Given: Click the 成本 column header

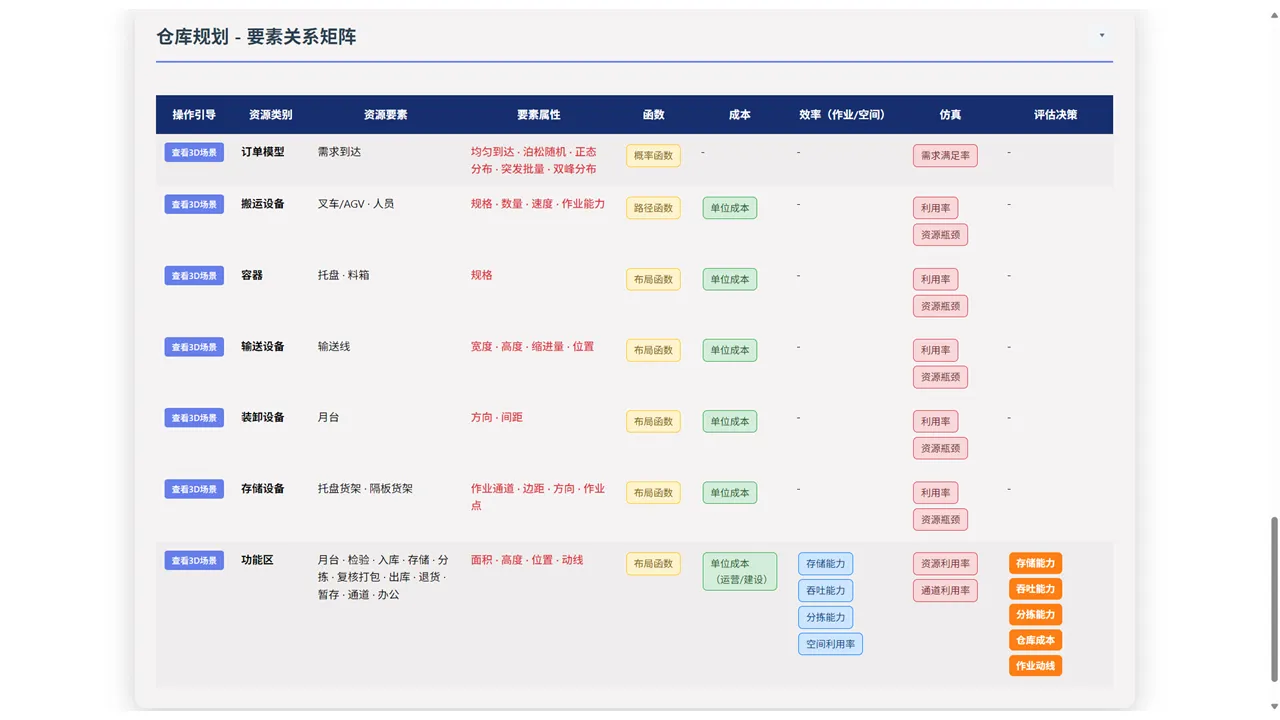Looking at the screenshot, I should point(740,115).
